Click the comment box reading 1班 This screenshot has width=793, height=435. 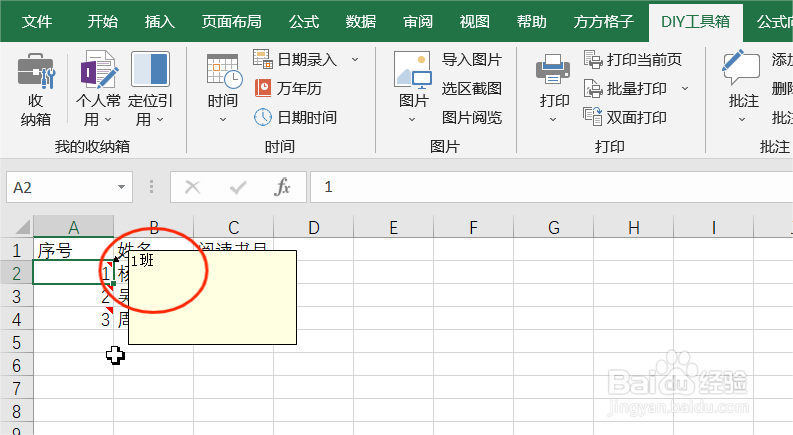(x=212, y=297)
